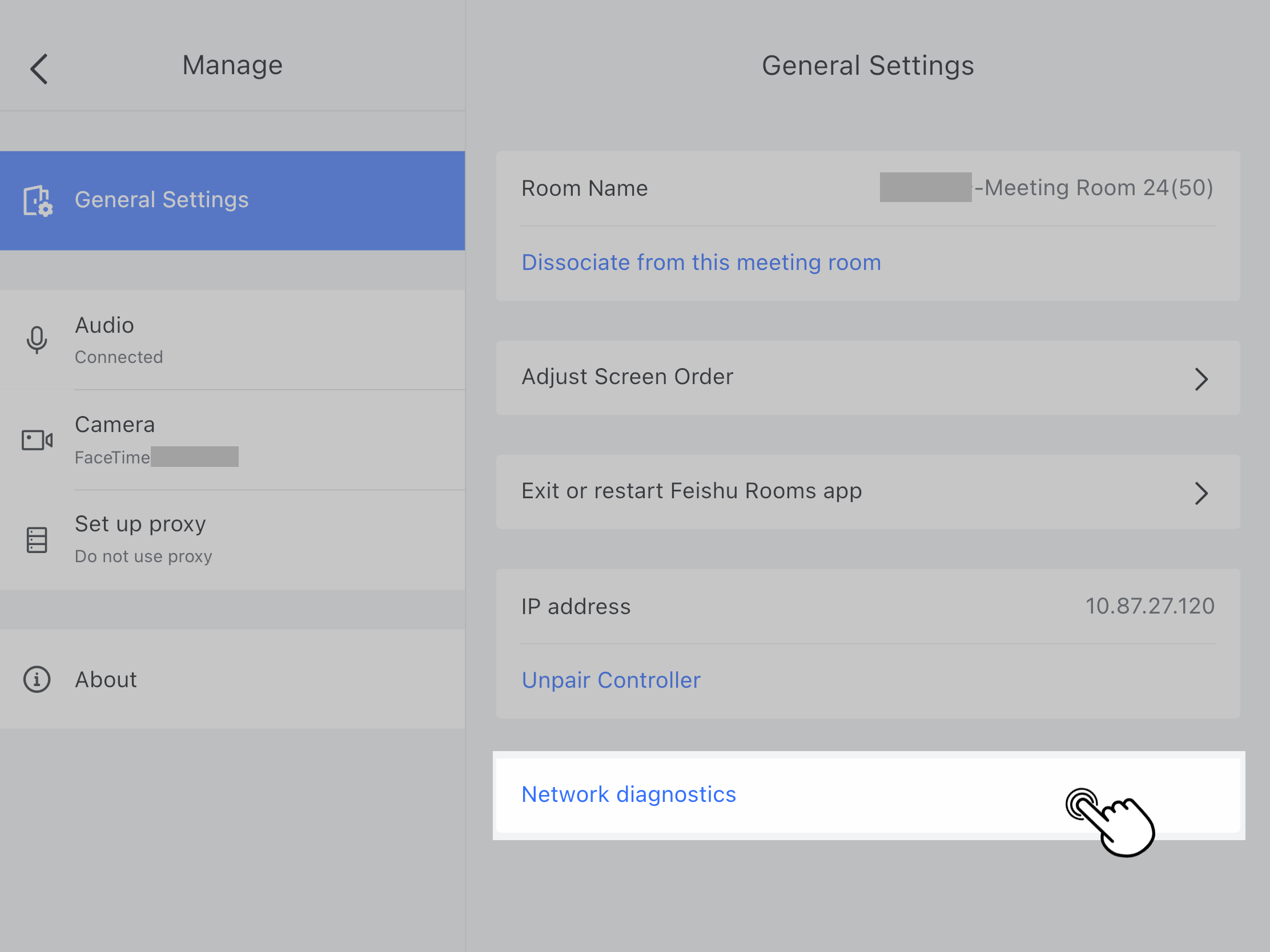Open Network diagnostics
Image resolution: width=1270 pixels, height=952 pixels.
point(629,794)
